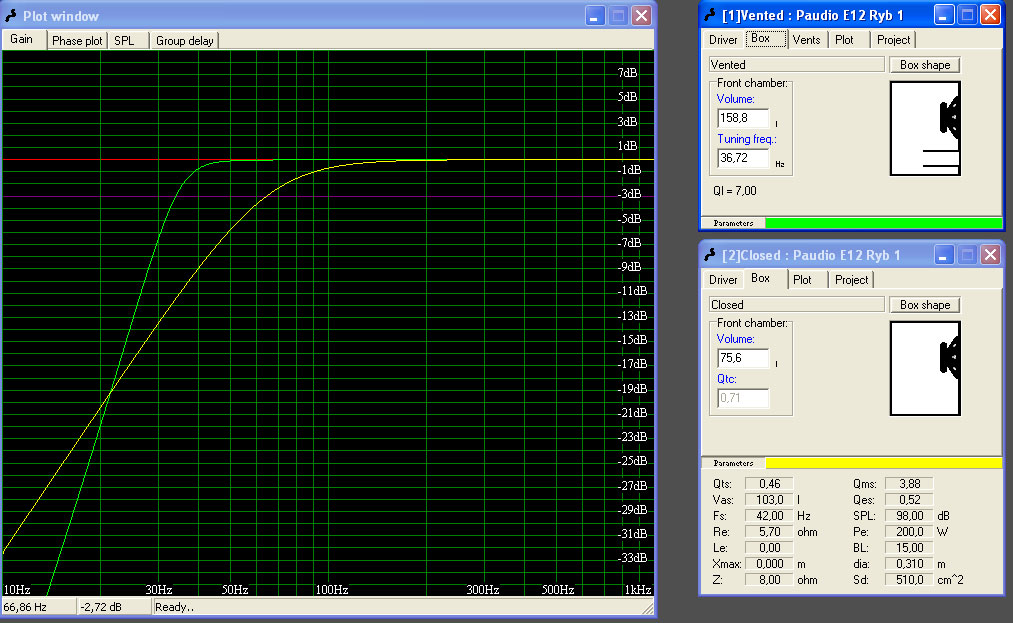The width and height of the screenshot is (1013, 623).
Task: Click the SPL value 98,00
Action: [x=908, y=516]
